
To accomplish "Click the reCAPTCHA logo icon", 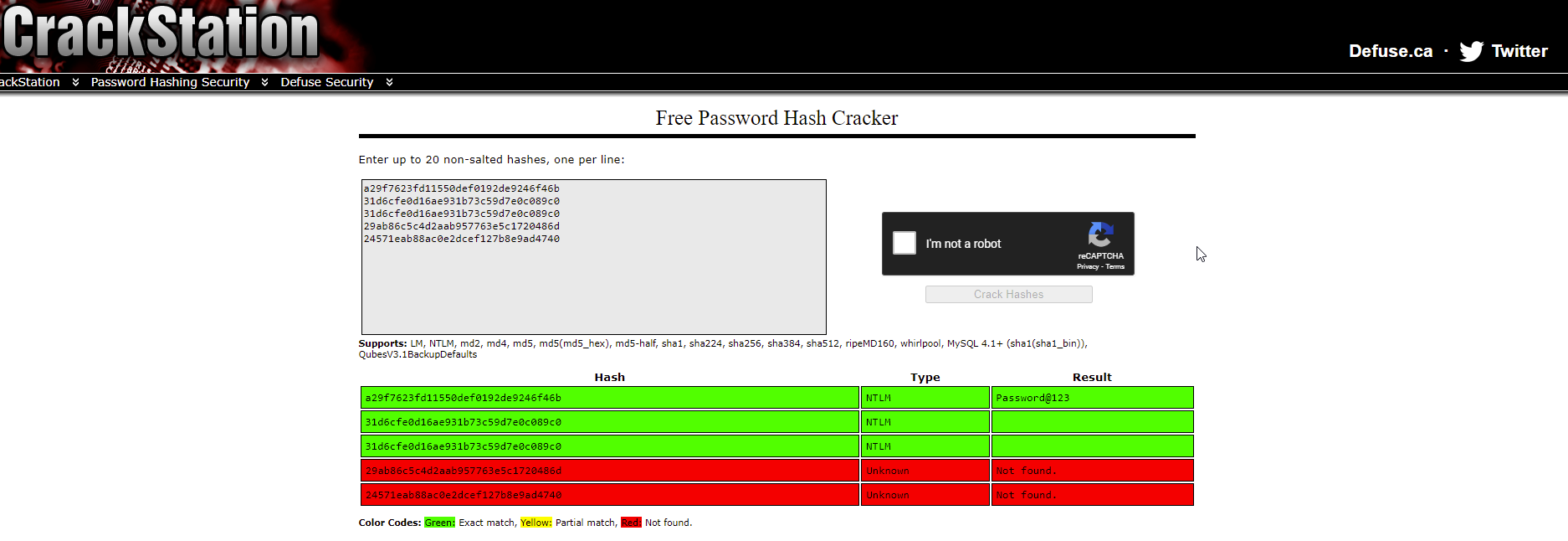I will click(x=1100, y=234).
